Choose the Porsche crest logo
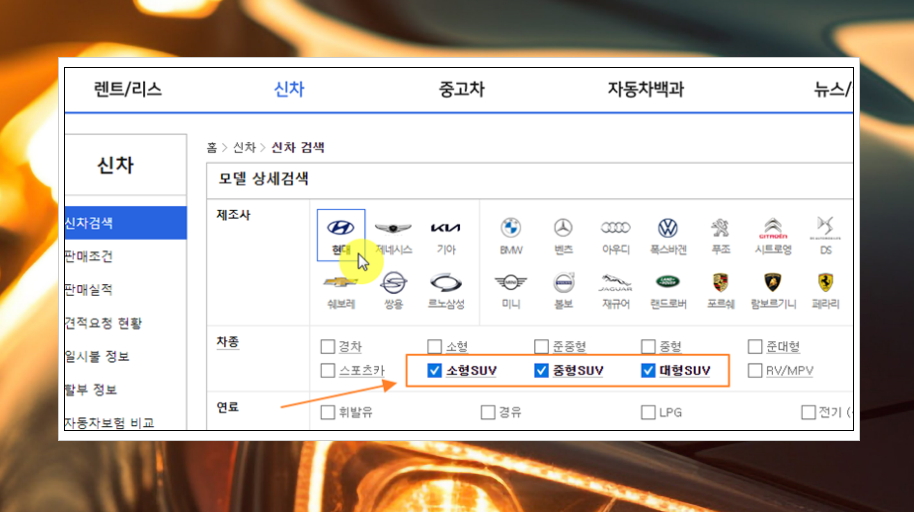The width and height of the screenshot is (914, 512). point(720,283)
